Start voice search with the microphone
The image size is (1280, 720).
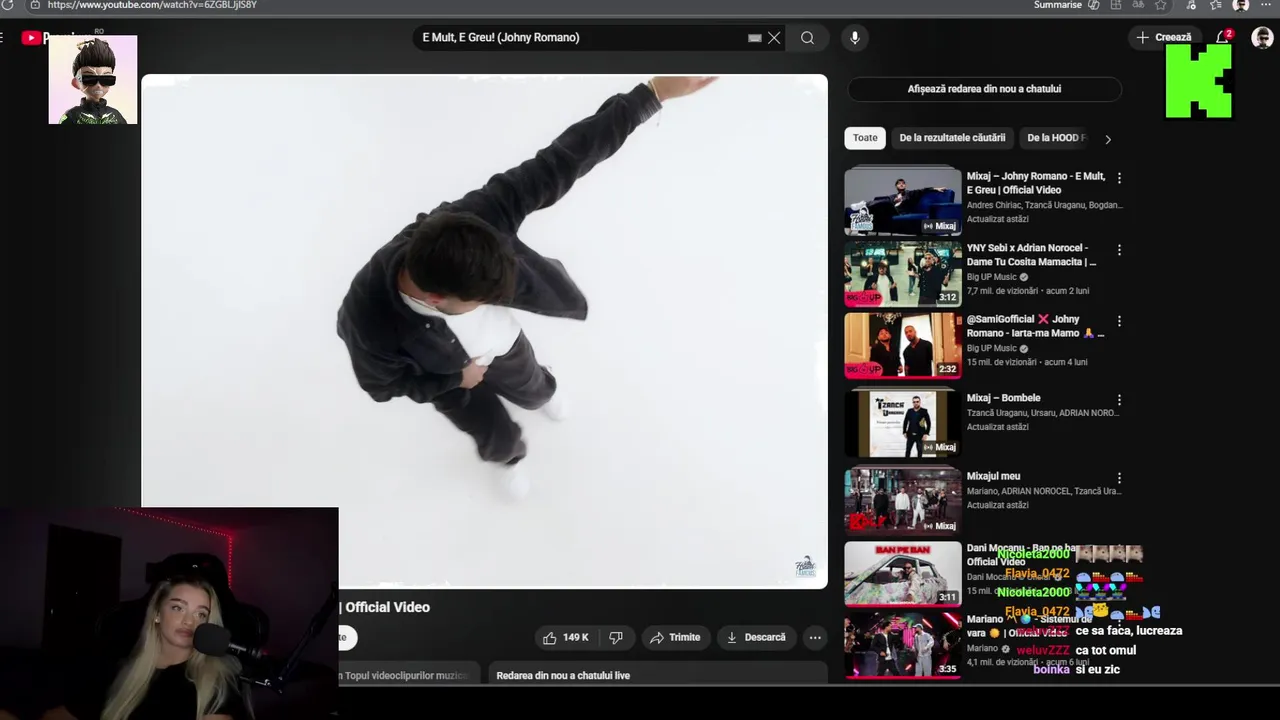tap(854, 38)
